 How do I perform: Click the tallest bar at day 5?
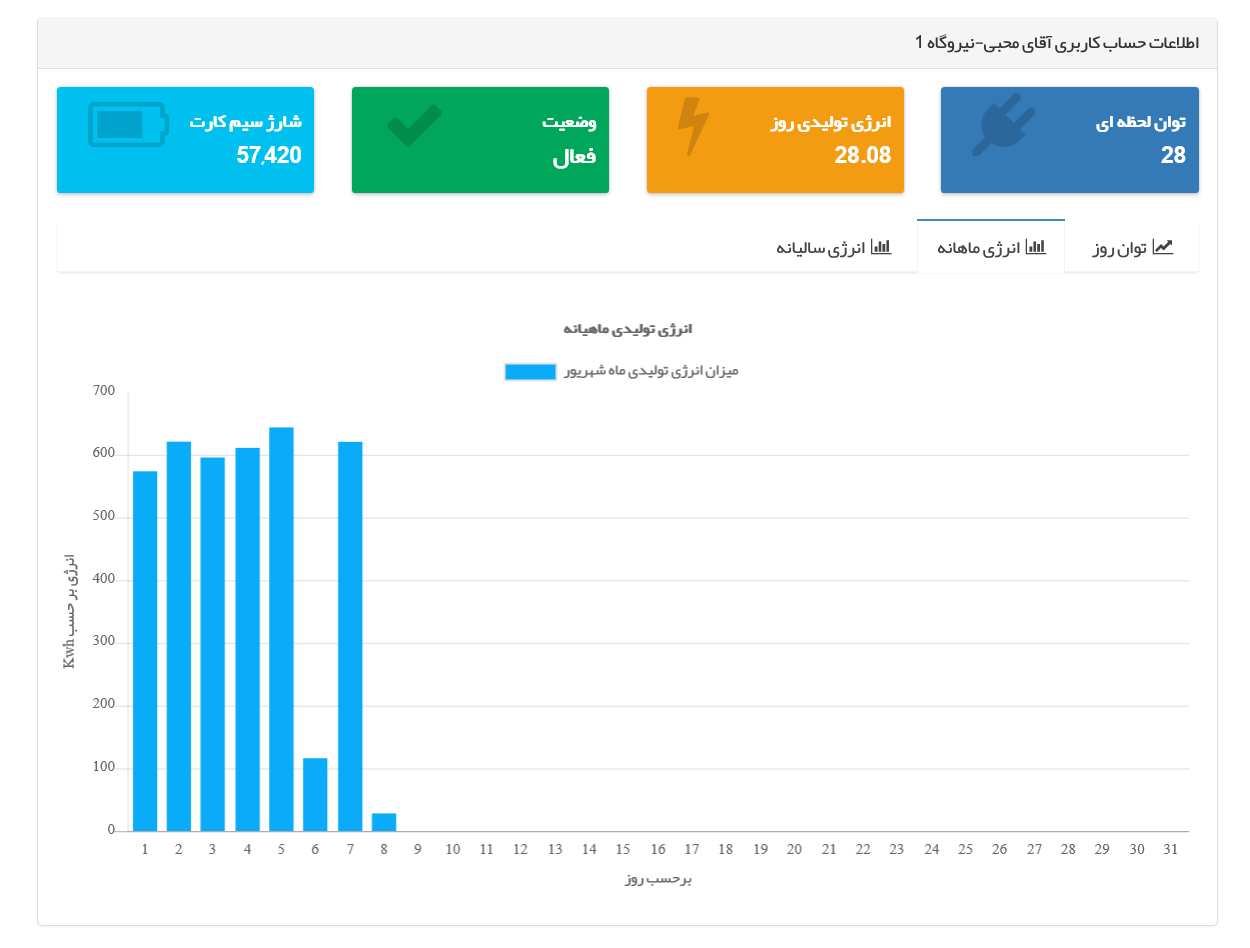(x=282, y=628)
